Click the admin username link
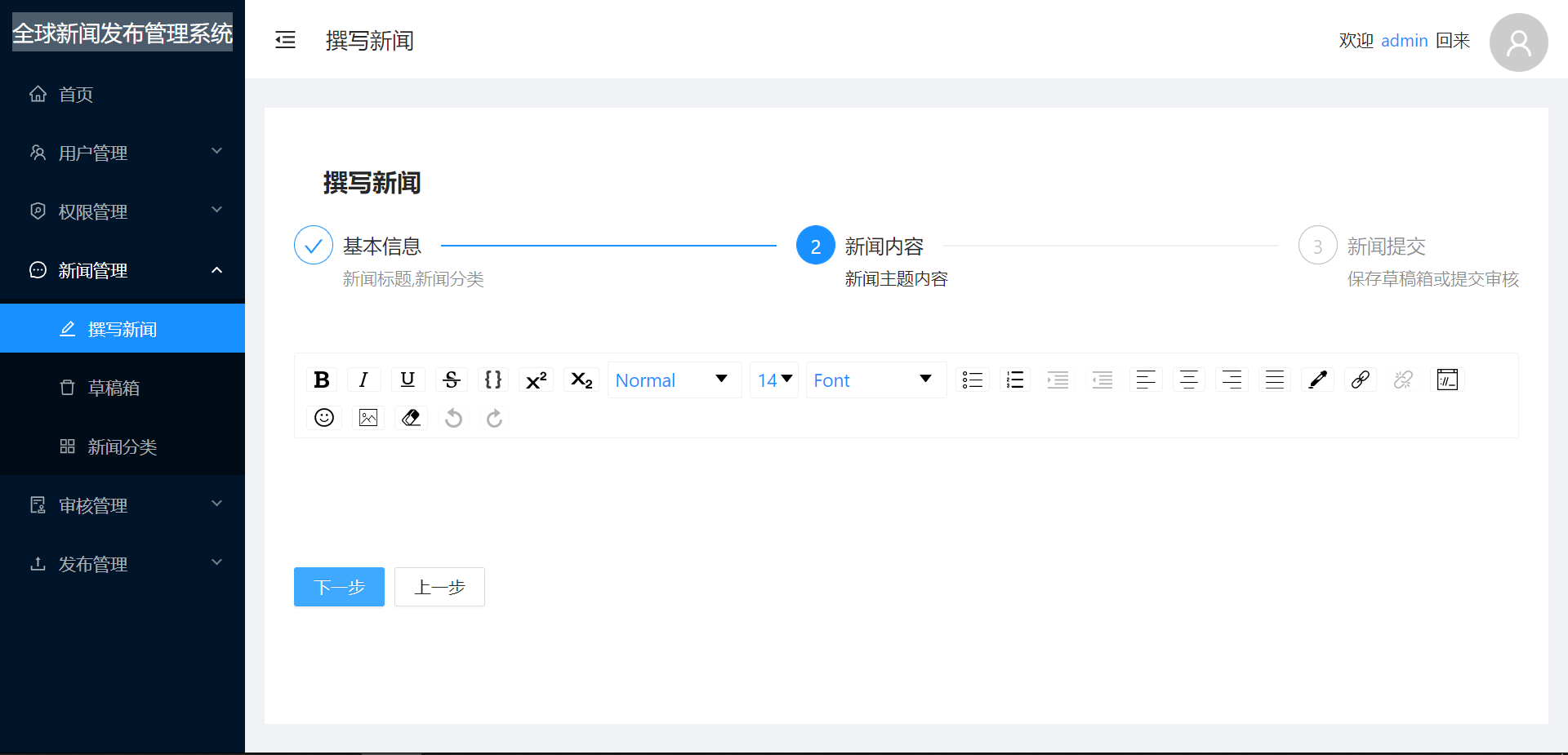1568x755 pixels. 1404,41
